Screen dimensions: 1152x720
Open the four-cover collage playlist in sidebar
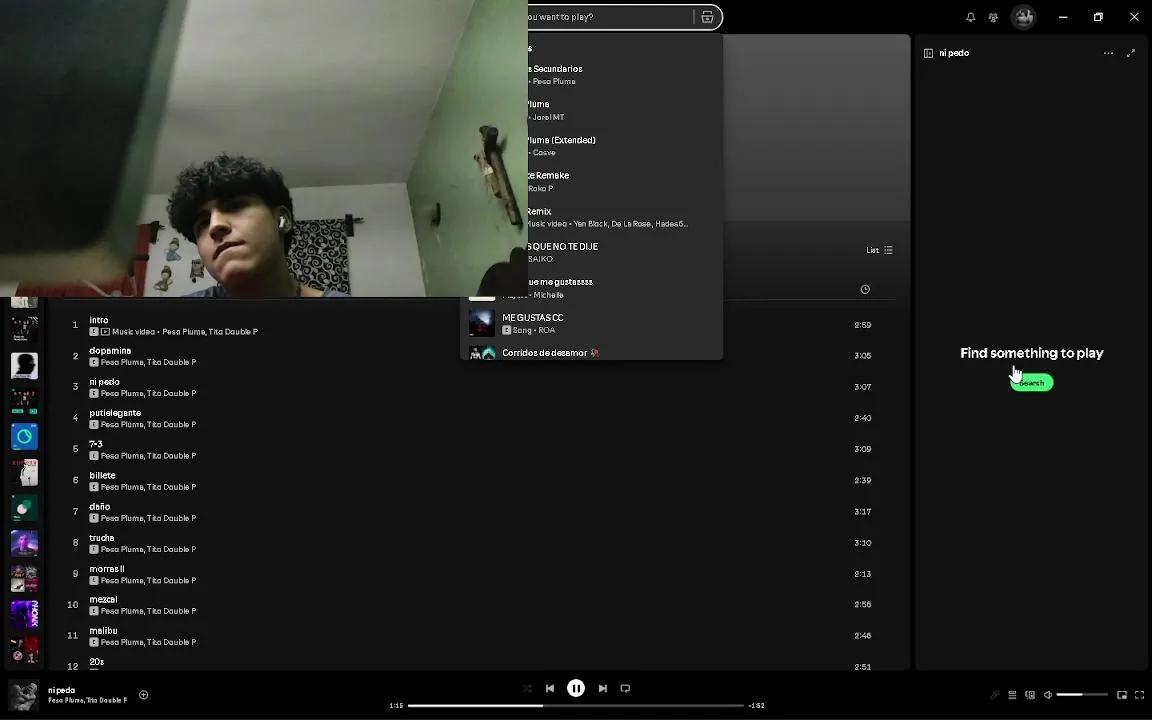point(24,578)
